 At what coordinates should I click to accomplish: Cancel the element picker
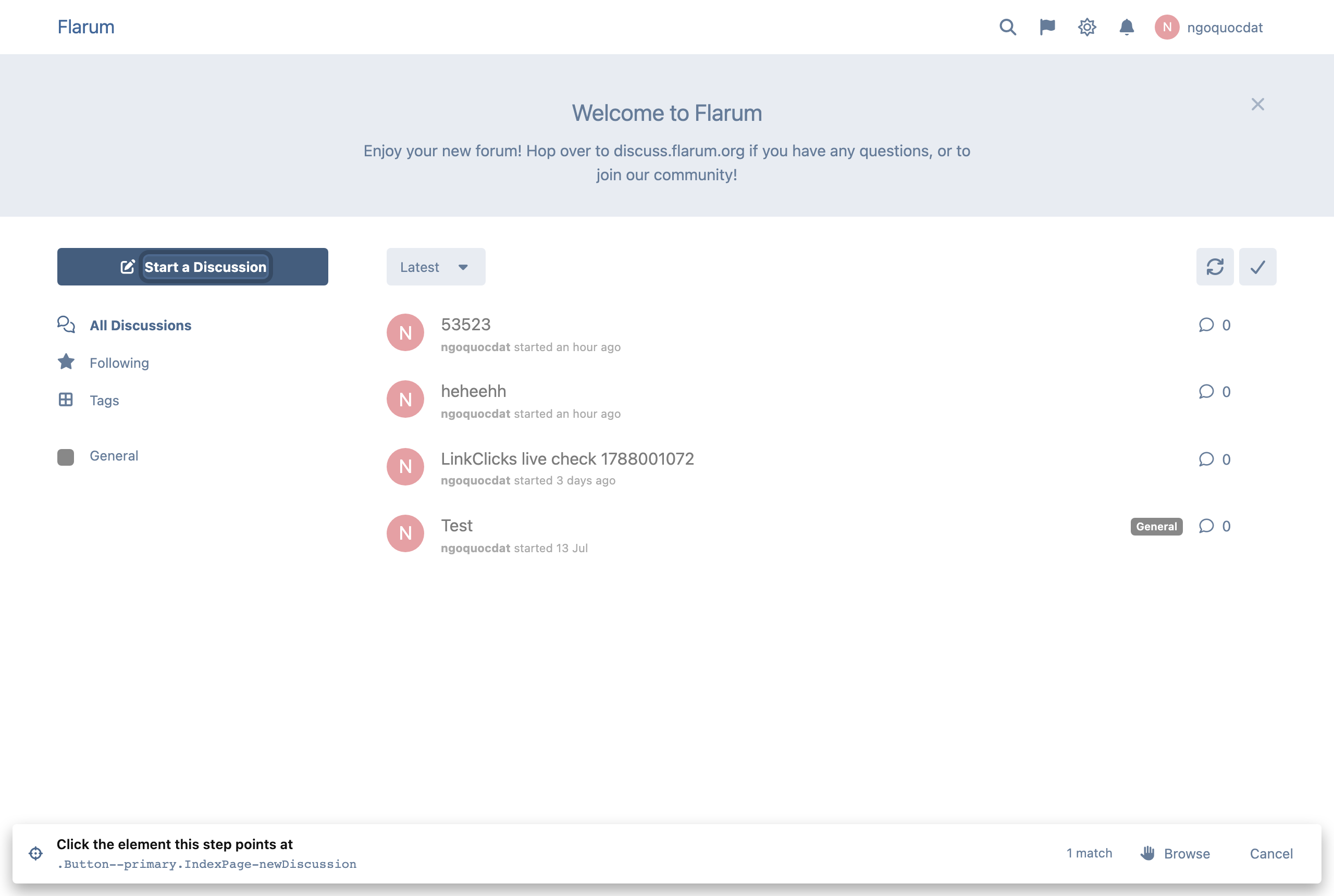pyautogui.click(x=1270, y=853)
